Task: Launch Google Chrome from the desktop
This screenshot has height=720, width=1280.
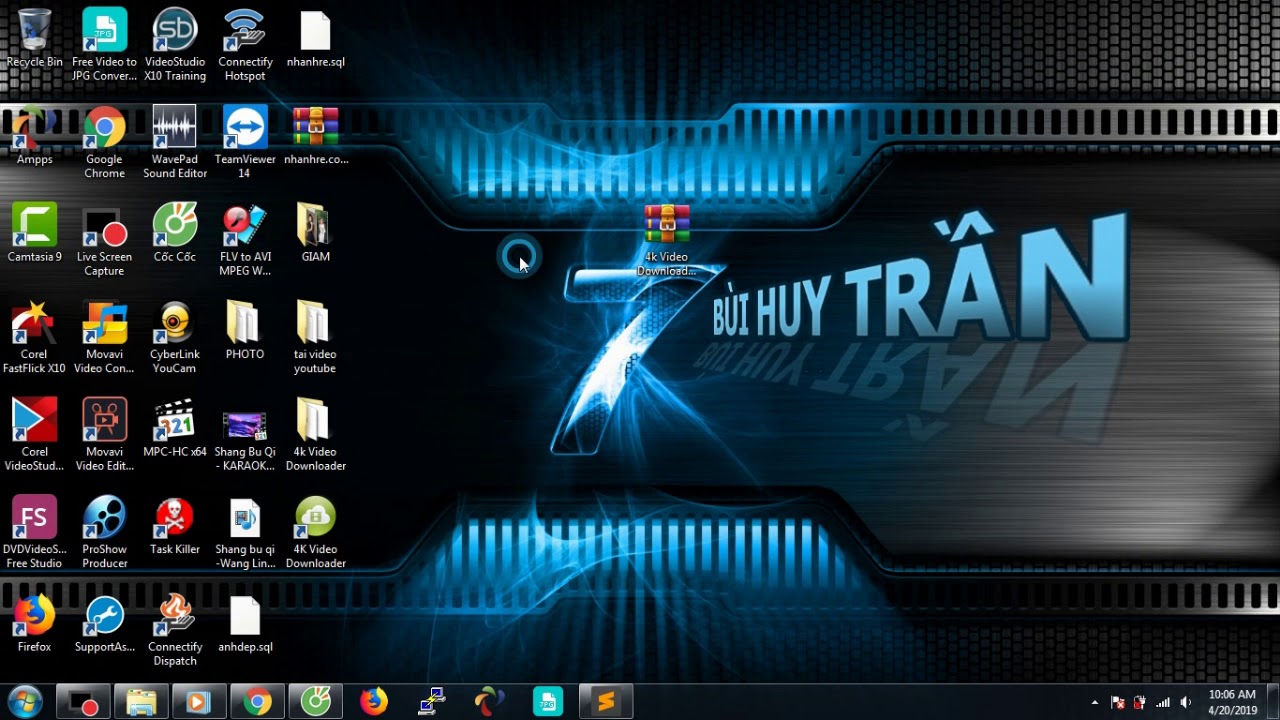Action: click(x=104, y=128)
